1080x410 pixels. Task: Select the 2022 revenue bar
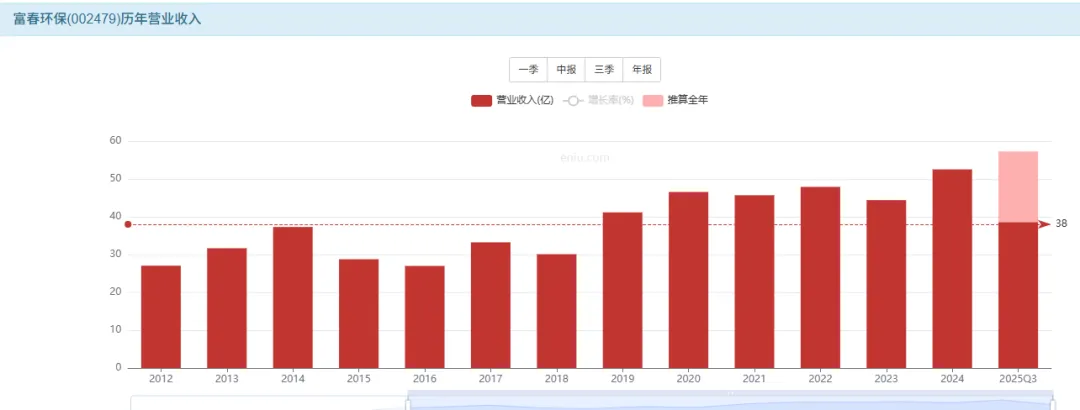pos(820,277)
